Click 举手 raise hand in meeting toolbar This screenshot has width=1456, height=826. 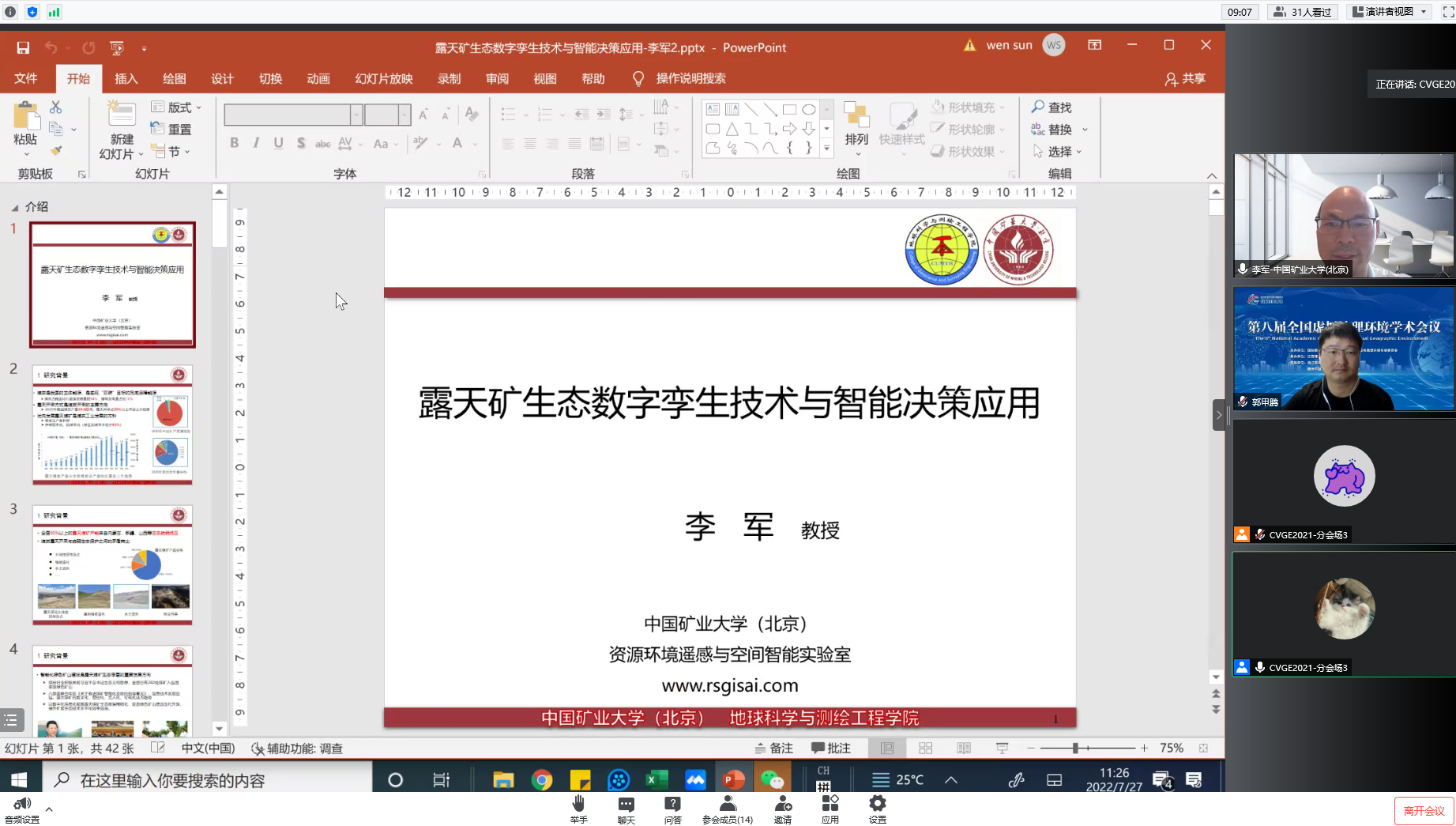coord(578,809)
